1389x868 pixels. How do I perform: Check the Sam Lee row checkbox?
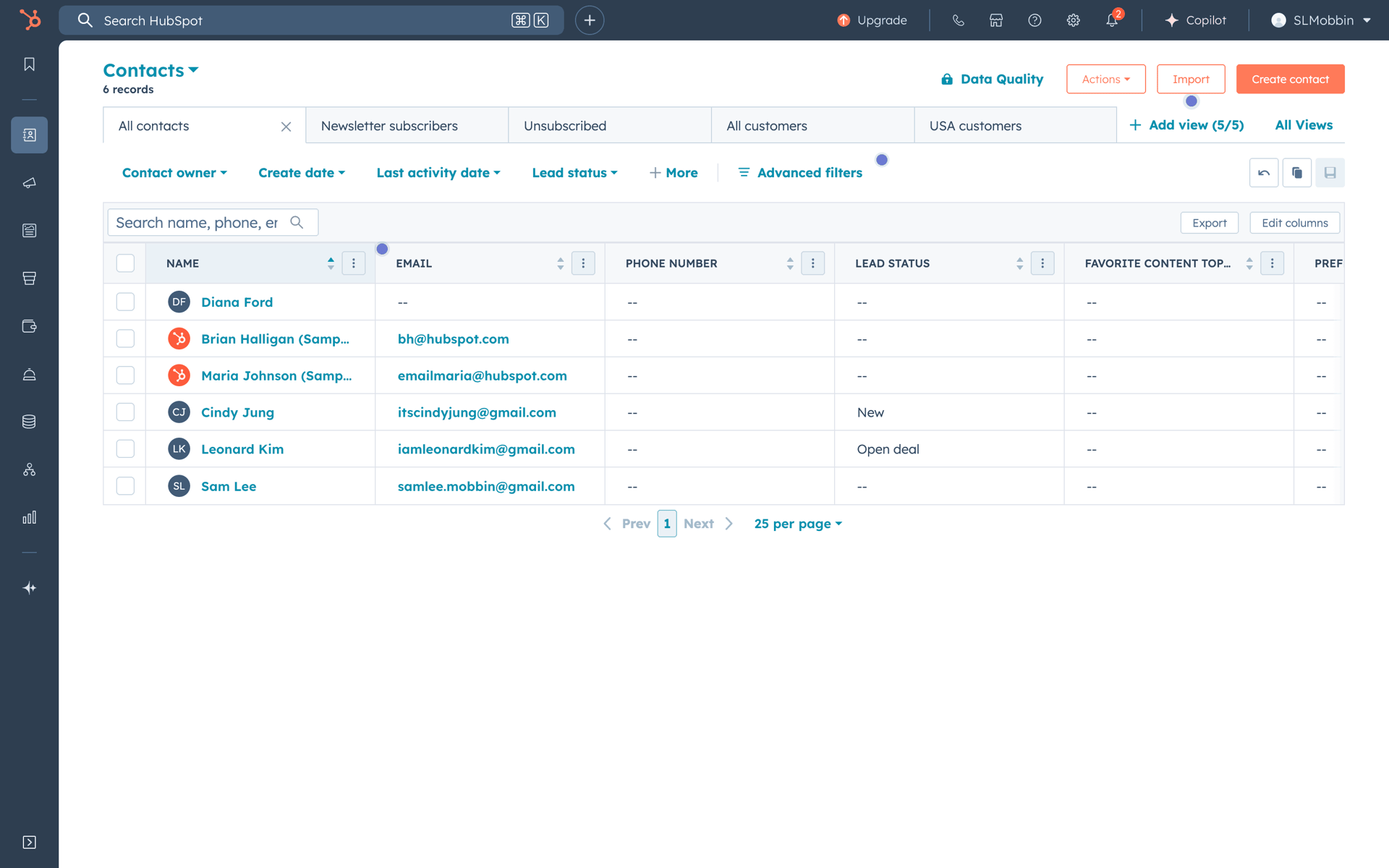point(125,486)
